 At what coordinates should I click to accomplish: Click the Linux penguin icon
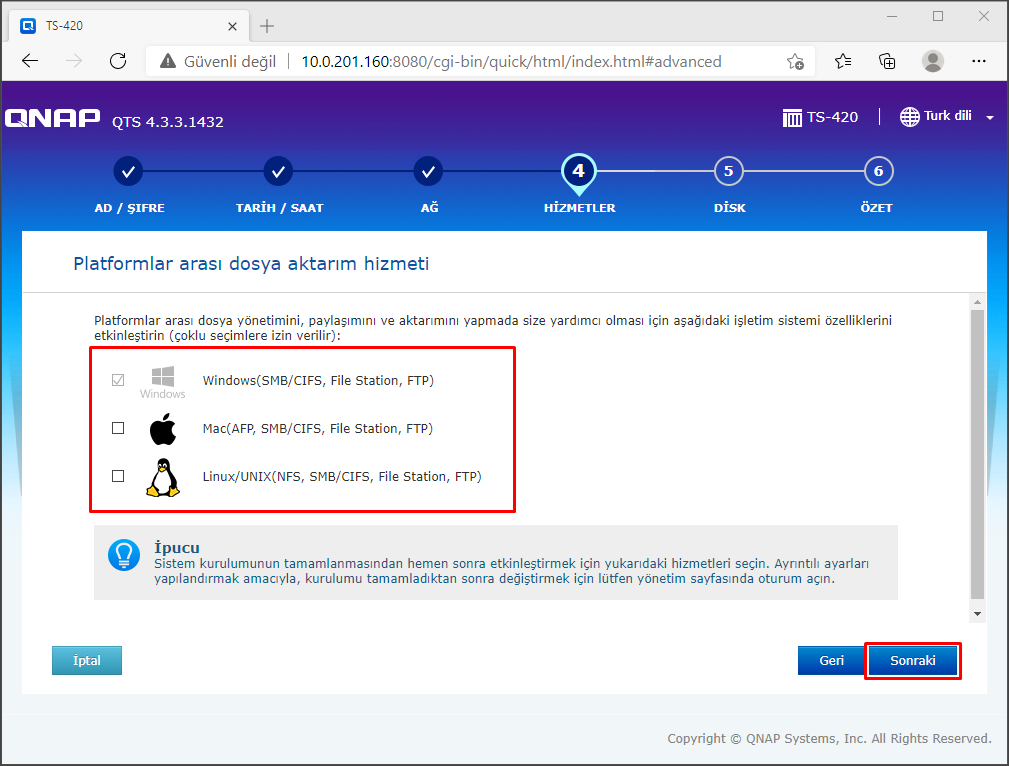162,477
